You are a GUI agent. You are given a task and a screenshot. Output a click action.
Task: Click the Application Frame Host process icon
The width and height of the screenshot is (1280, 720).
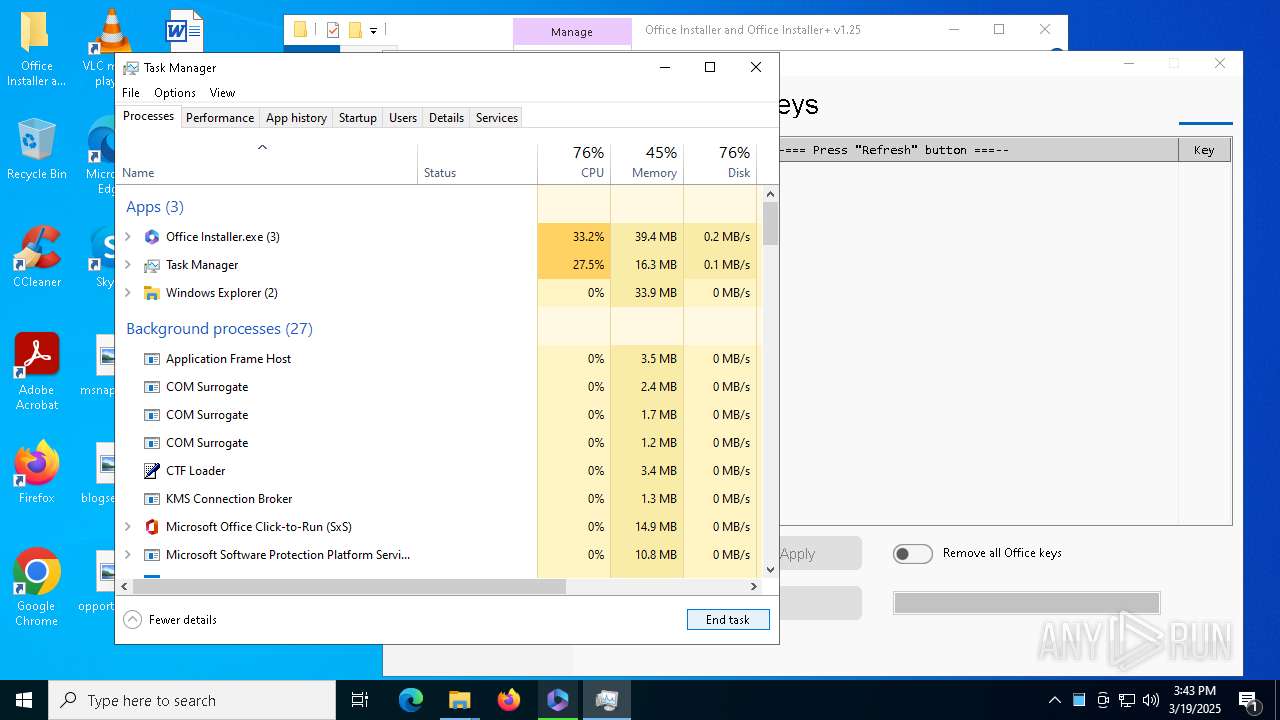point(152,359)
